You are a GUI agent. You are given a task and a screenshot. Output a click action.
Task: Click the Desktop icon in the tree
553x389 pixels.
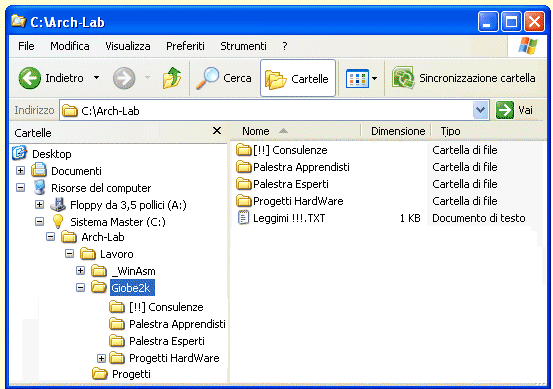[20, 153]
